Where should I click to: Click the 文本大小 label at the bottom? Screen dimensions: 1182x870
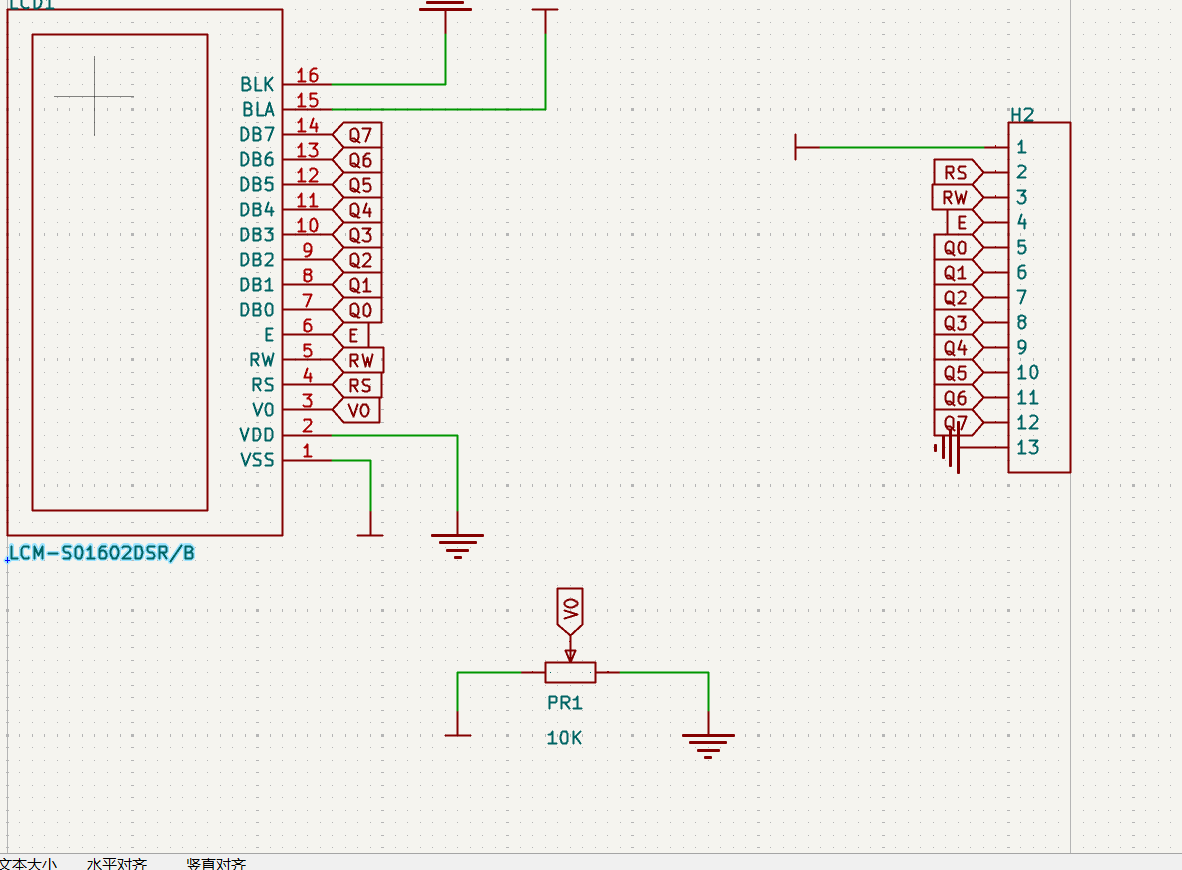point(28,863)
